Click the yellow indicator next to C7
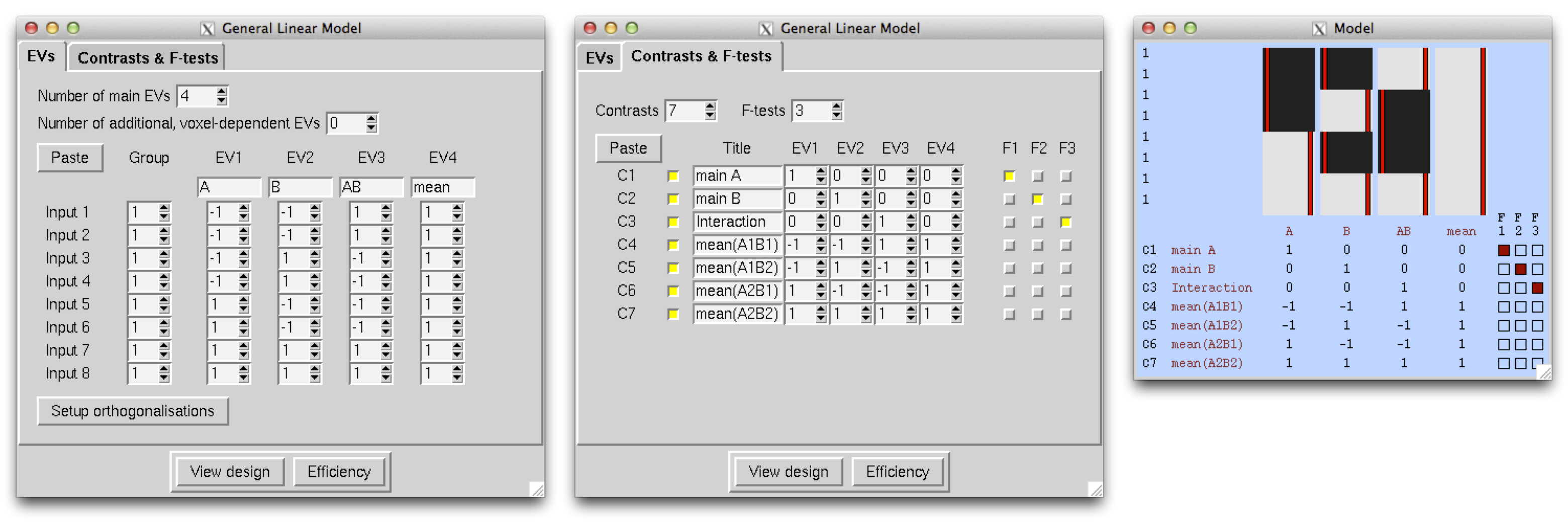This screenshot has height=522, width=1568. coord(672,315)
